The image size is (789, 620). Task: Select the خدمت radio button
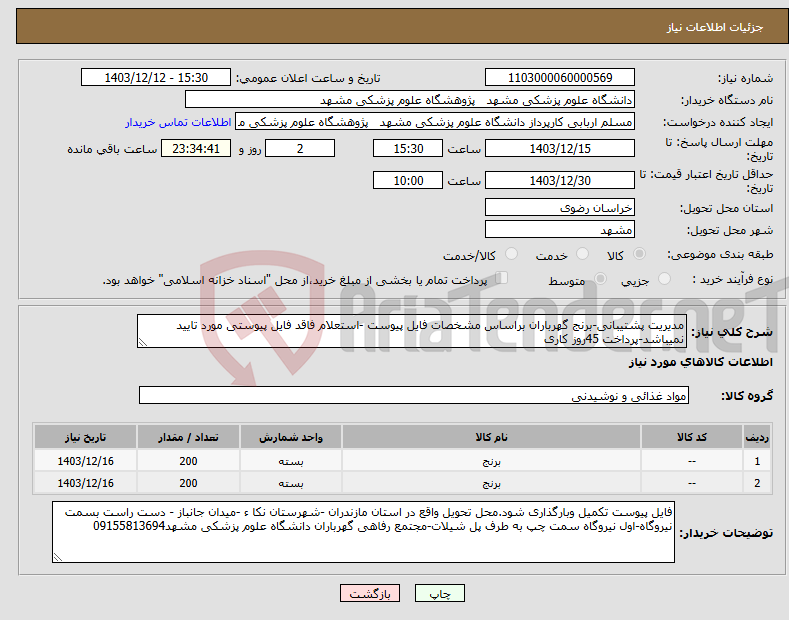pyautogui.click(x=582, y=254)
